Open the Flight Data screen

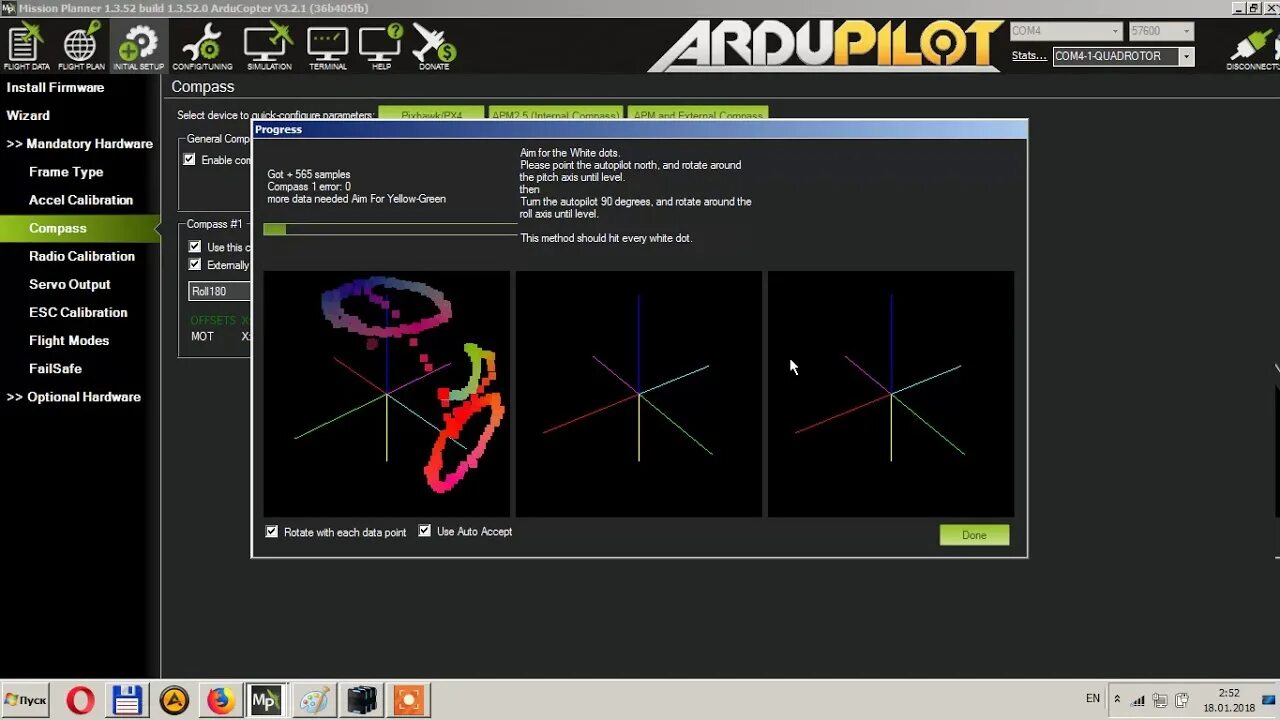[x=26, y=47]
